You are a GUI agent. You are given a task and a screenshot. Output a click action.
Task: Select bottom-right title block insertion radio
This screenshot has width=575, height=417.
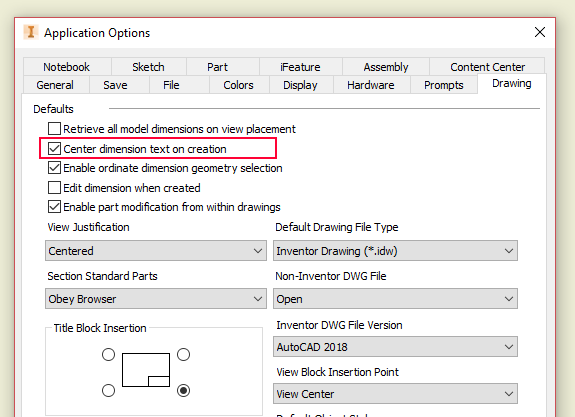[x=183, y=390]
